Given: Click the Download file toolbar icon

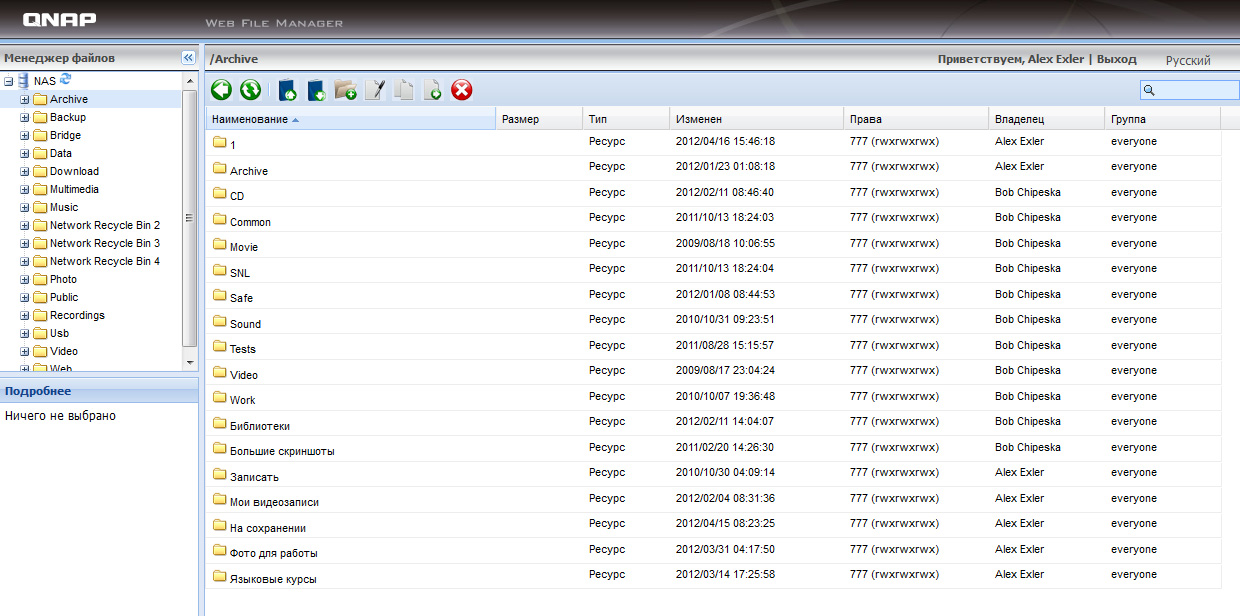Looking at the screenshot, I should coord(317,90).
